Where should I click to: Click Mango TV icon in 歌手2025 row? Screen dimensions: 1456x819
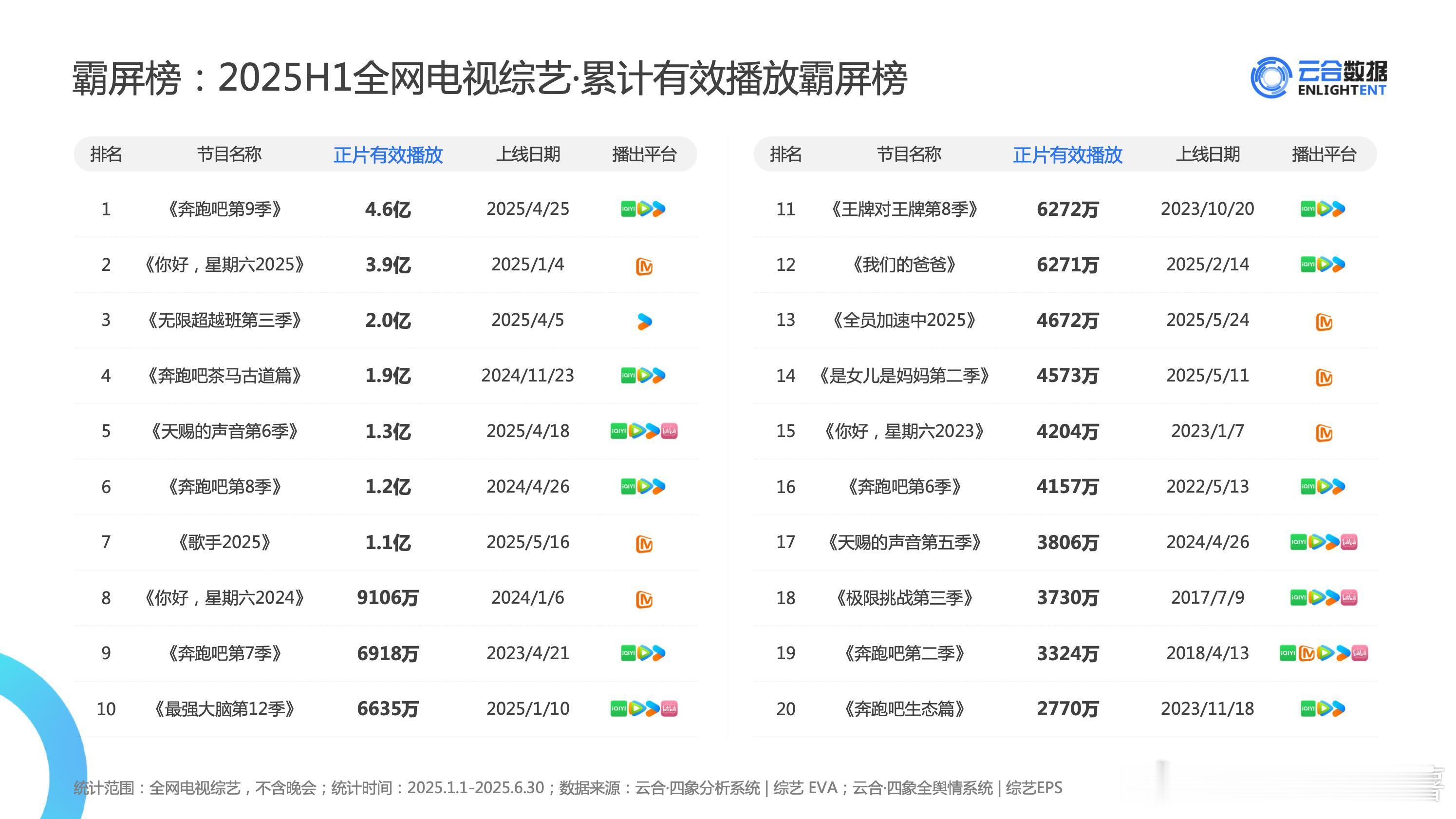click(x=644, y=544)
